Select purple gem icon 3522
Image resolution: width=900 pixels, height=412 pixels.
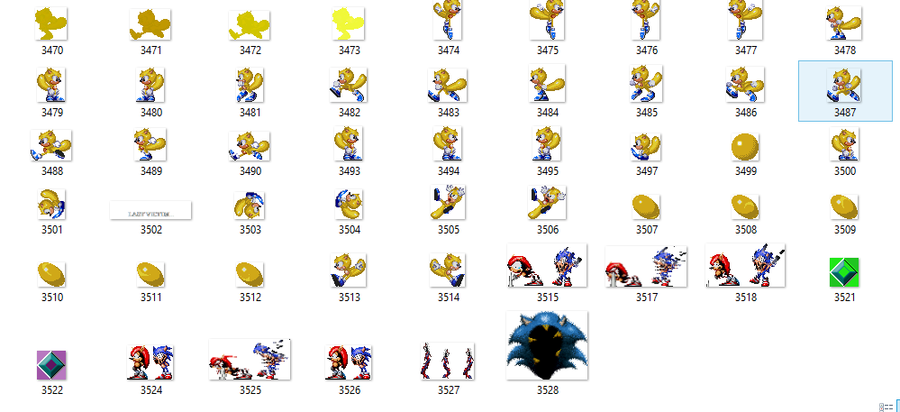[x=51, y=365]
